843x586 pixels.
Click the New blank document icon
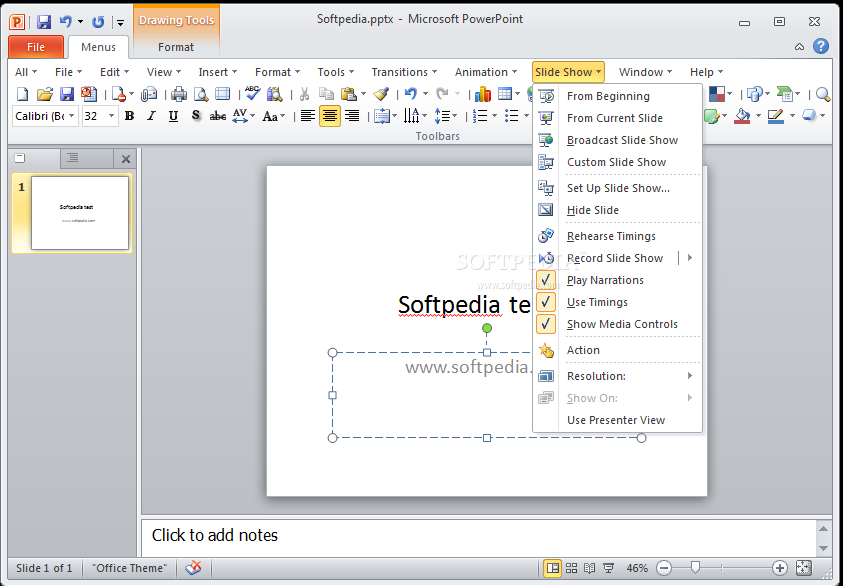click(x=22, y=95)
